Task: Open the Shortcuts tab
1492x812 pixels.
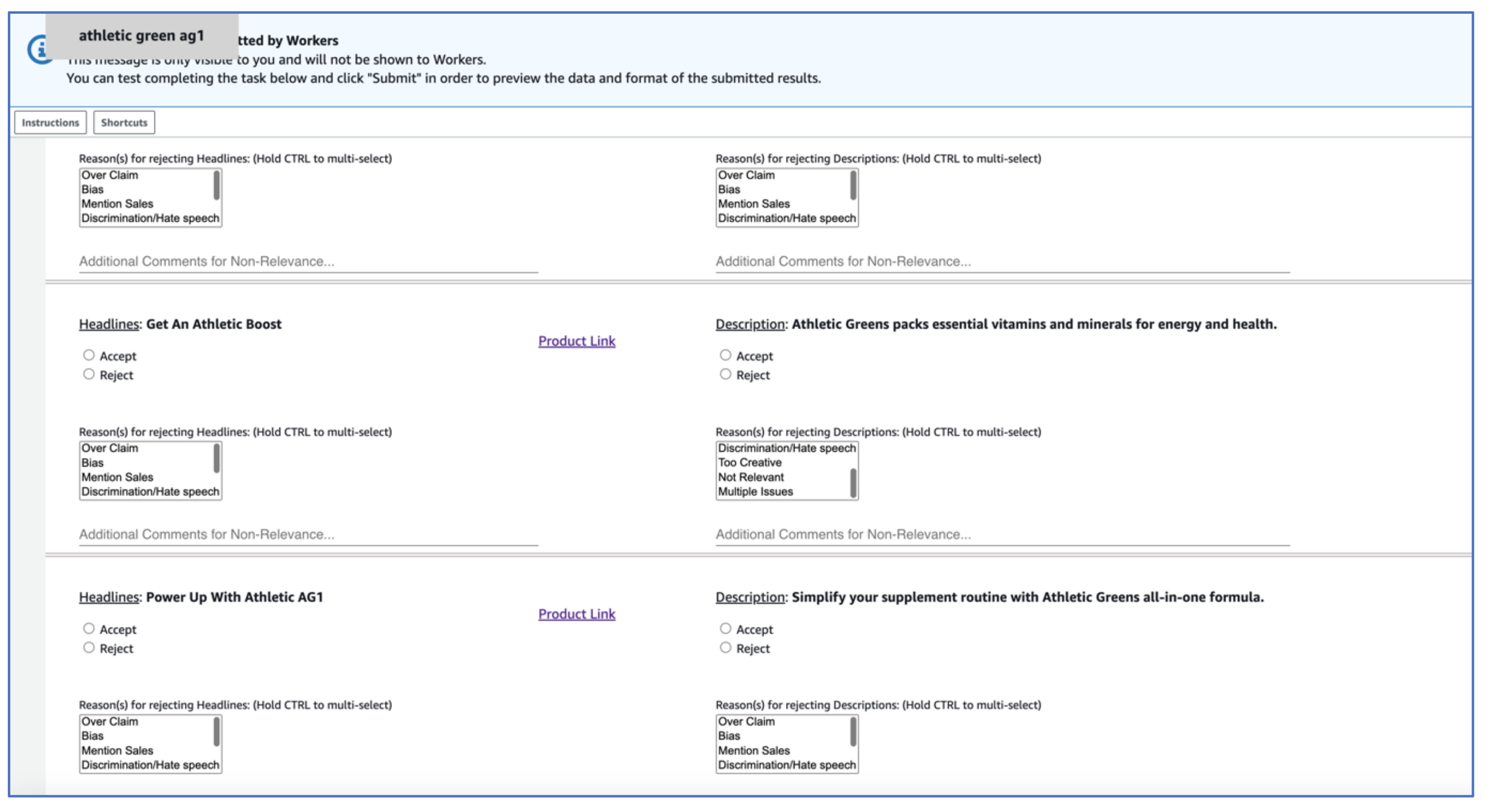Action: pos(124,122)
